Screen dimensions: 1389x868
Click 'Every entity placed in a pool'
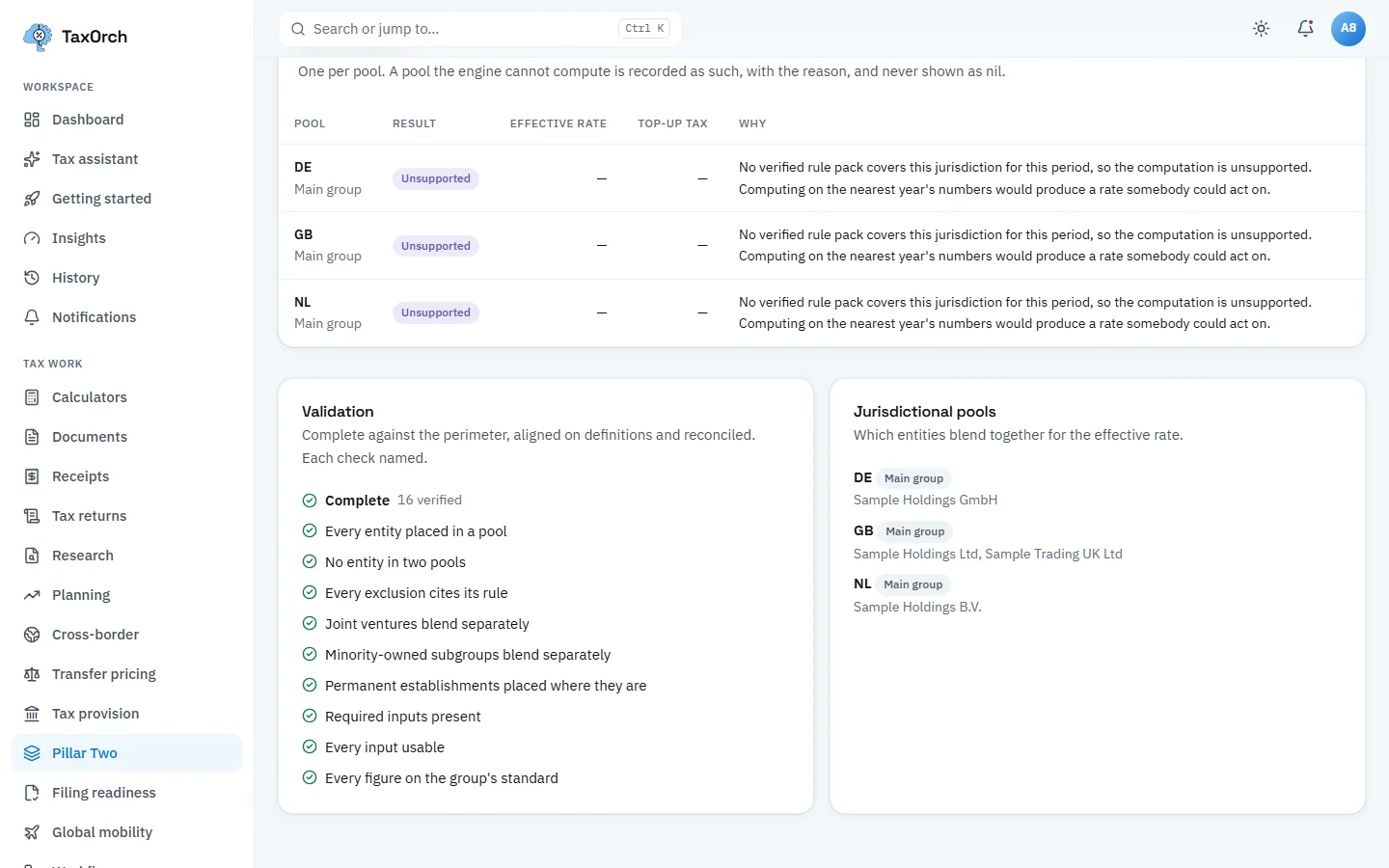(x=416, y=531)
